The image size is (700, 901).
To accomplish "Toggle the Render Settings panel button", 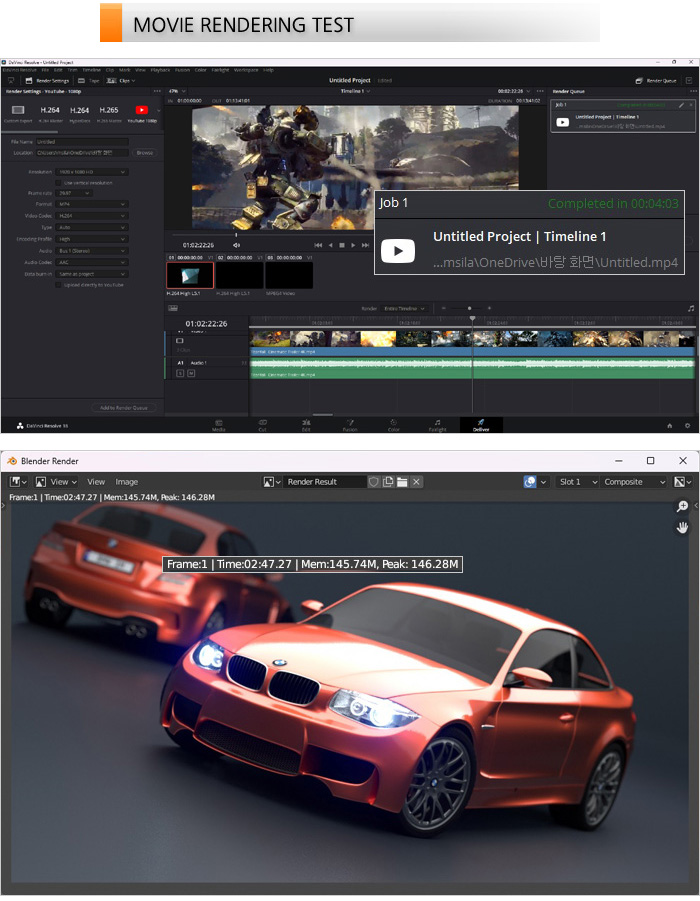I will point(47,80).
